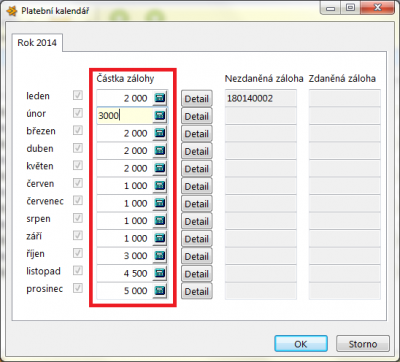Toggle the leden checkbox

tap(78, 96)
